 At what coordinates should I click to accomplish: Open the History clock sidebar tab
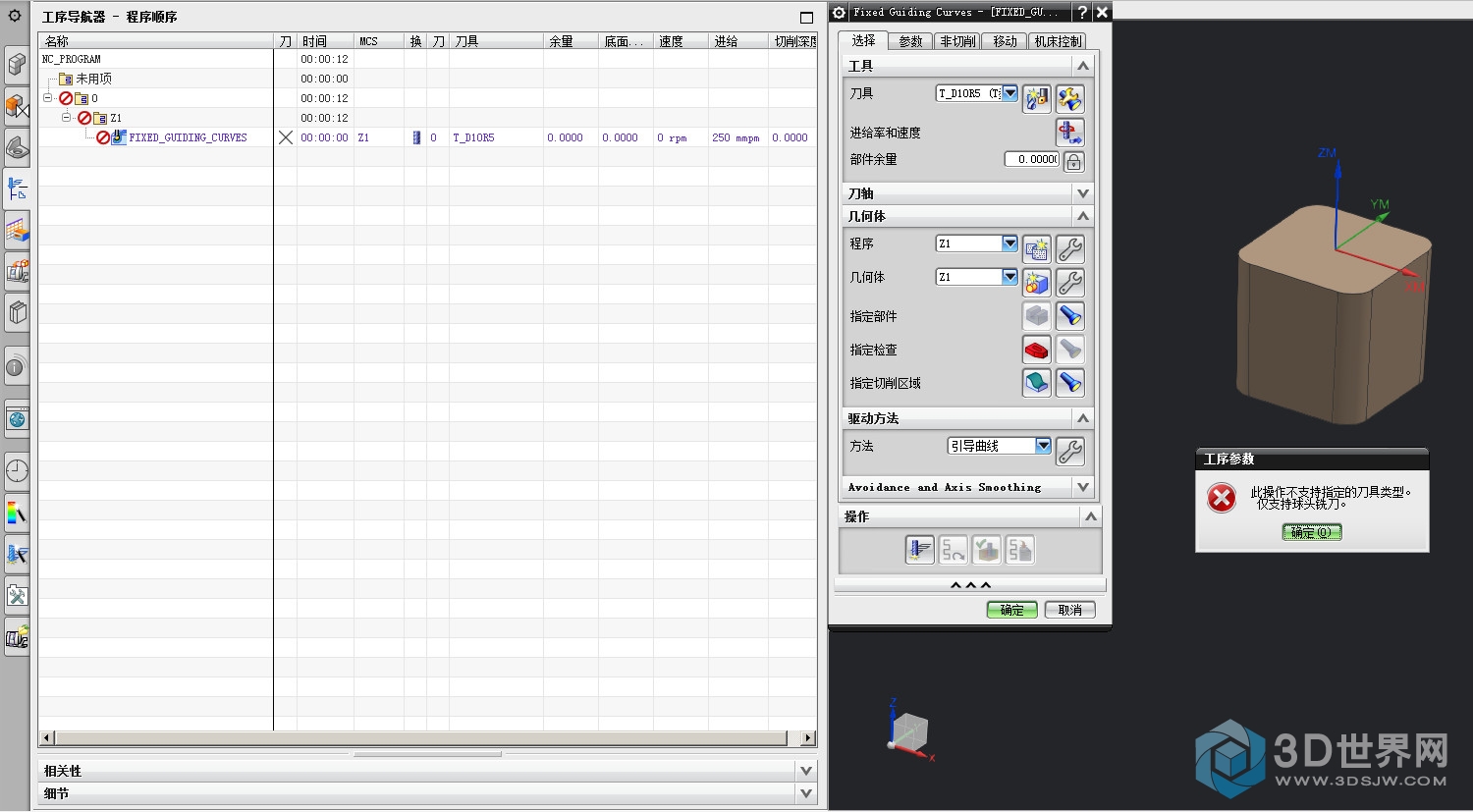[x=17, y=471]
